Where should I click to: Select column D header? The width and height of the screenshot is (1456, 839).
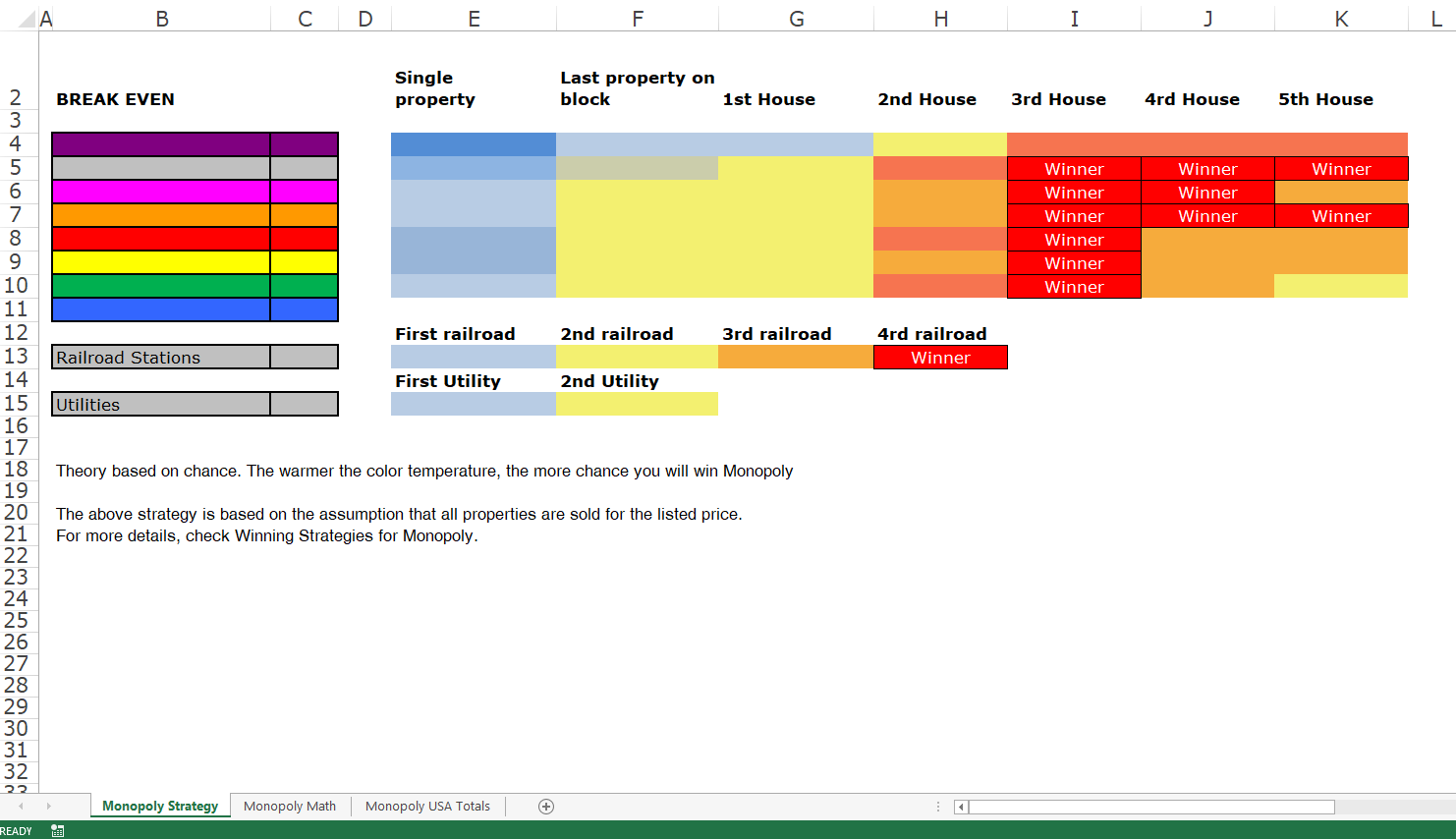364,19
